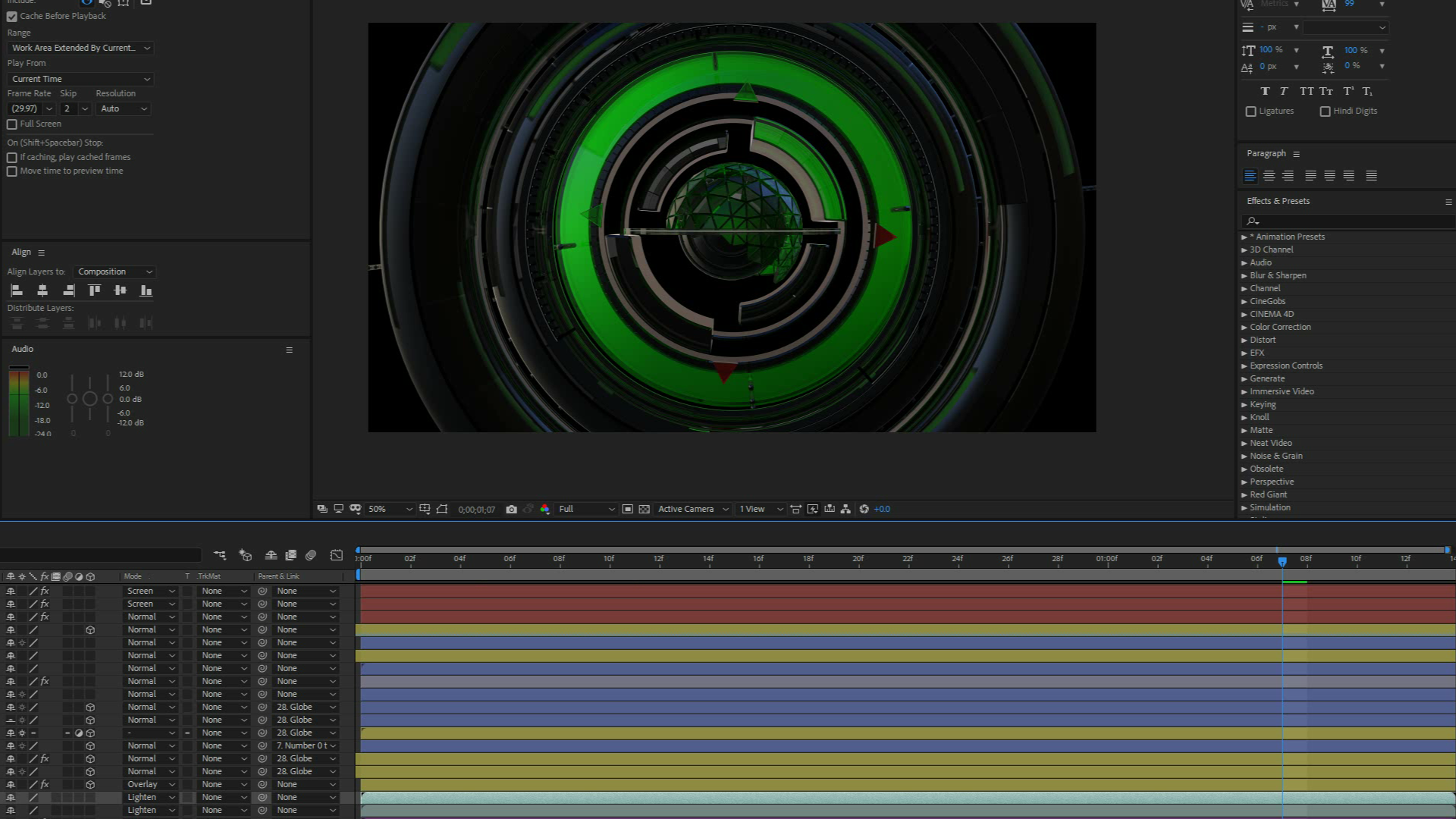Uncheck Cache Before Playback
Screen dimensions: 1456x819
[12, 16]
